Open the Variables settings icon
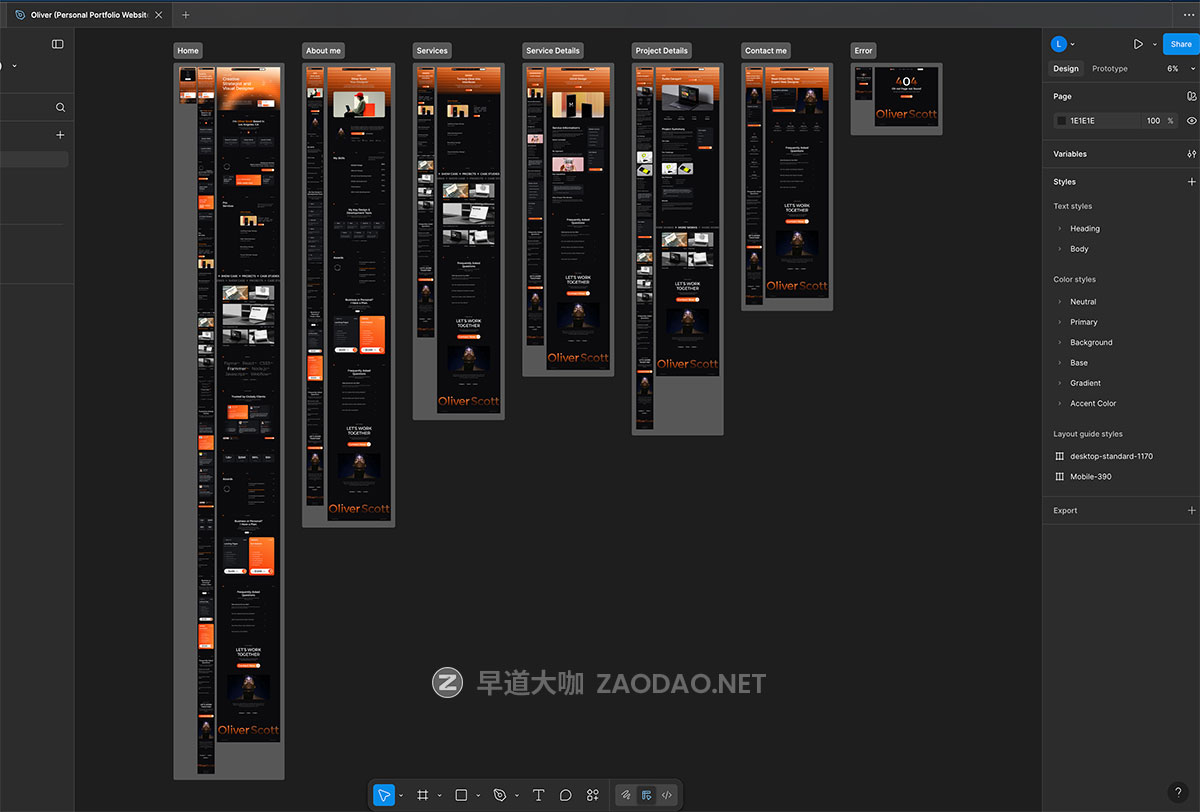 pyautogui.click(x=1191, y=154)
